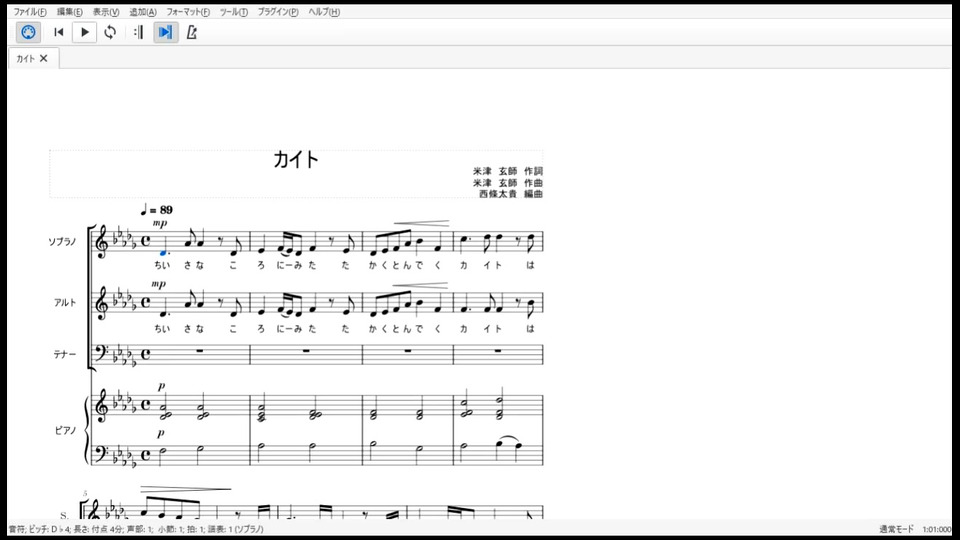Start playback with the play button
960x540 pixels.
(84, 32)
